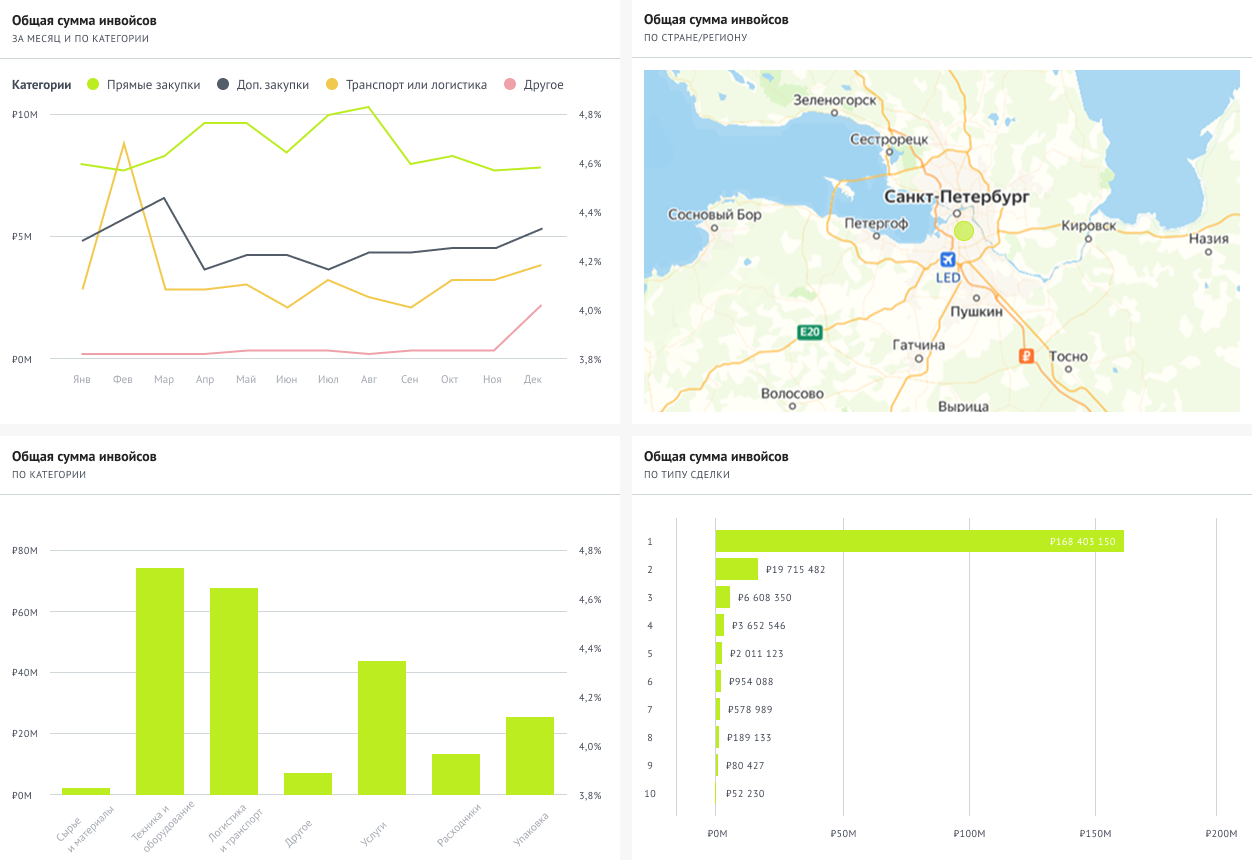Click the green E20 highway badge

810,332
